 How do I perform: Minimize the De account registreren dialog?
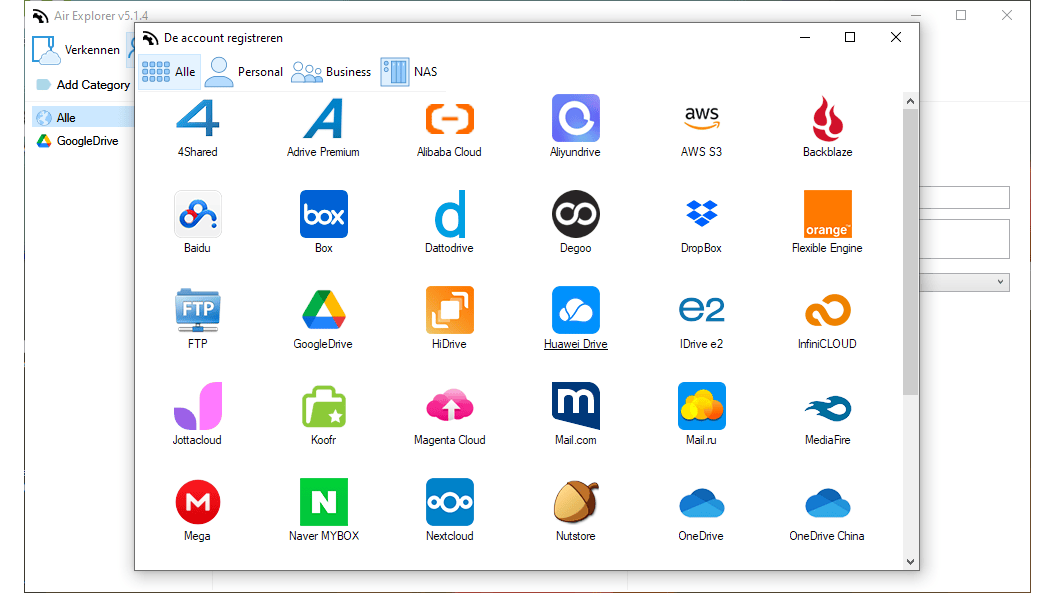point(805,38)
